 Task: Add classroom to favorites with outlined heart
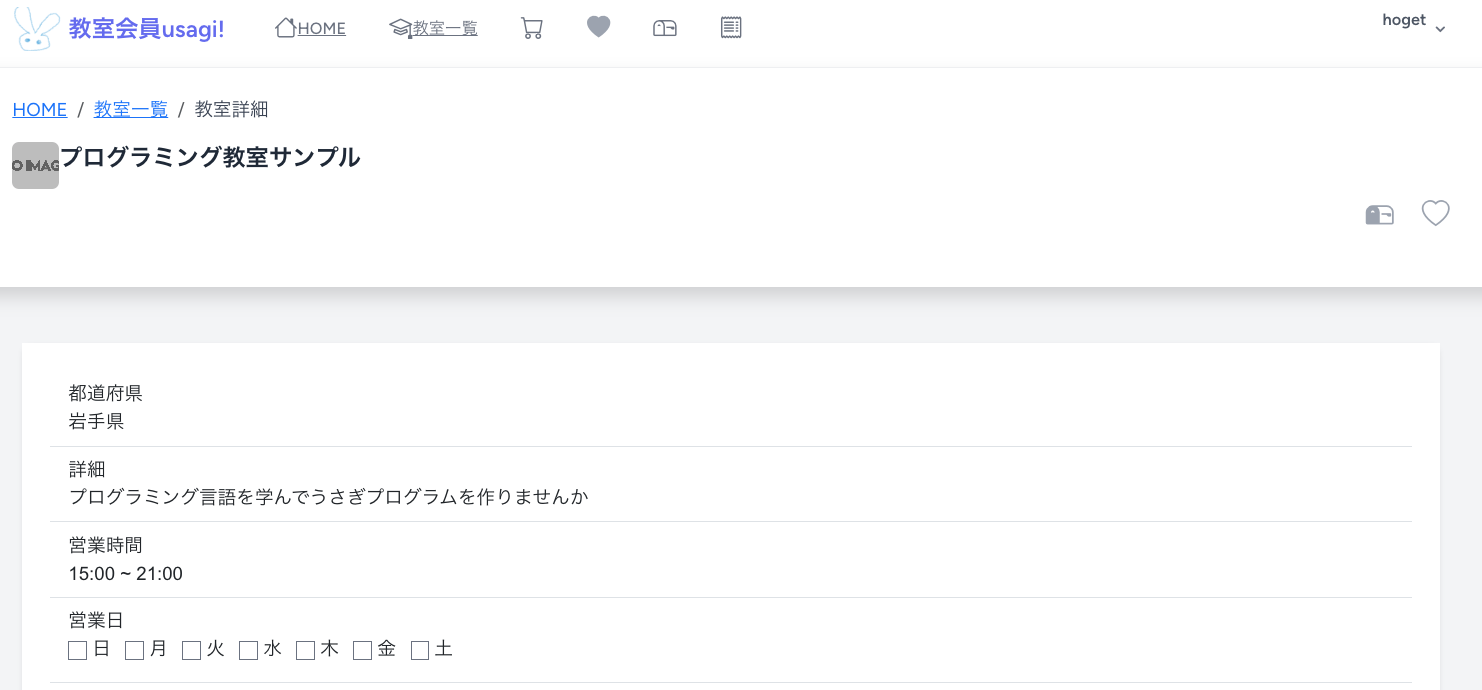point(1436,213)
